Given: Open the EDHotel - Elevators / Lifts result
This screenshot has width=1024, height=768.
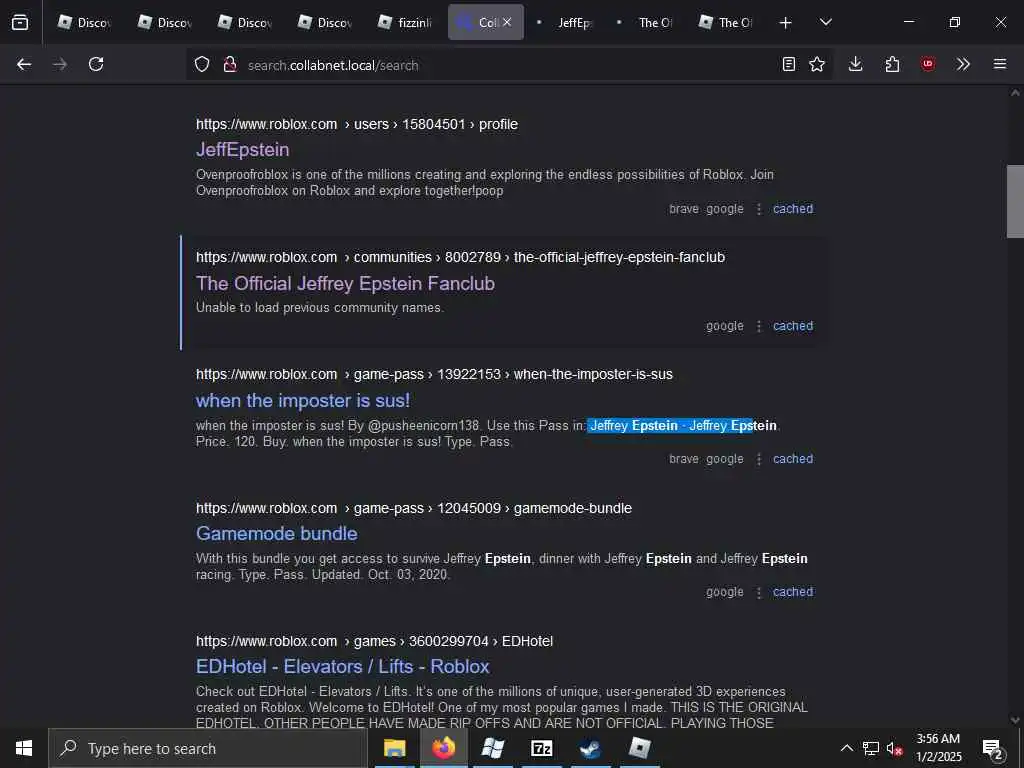Looking at the screenshot, I should 343,667.
